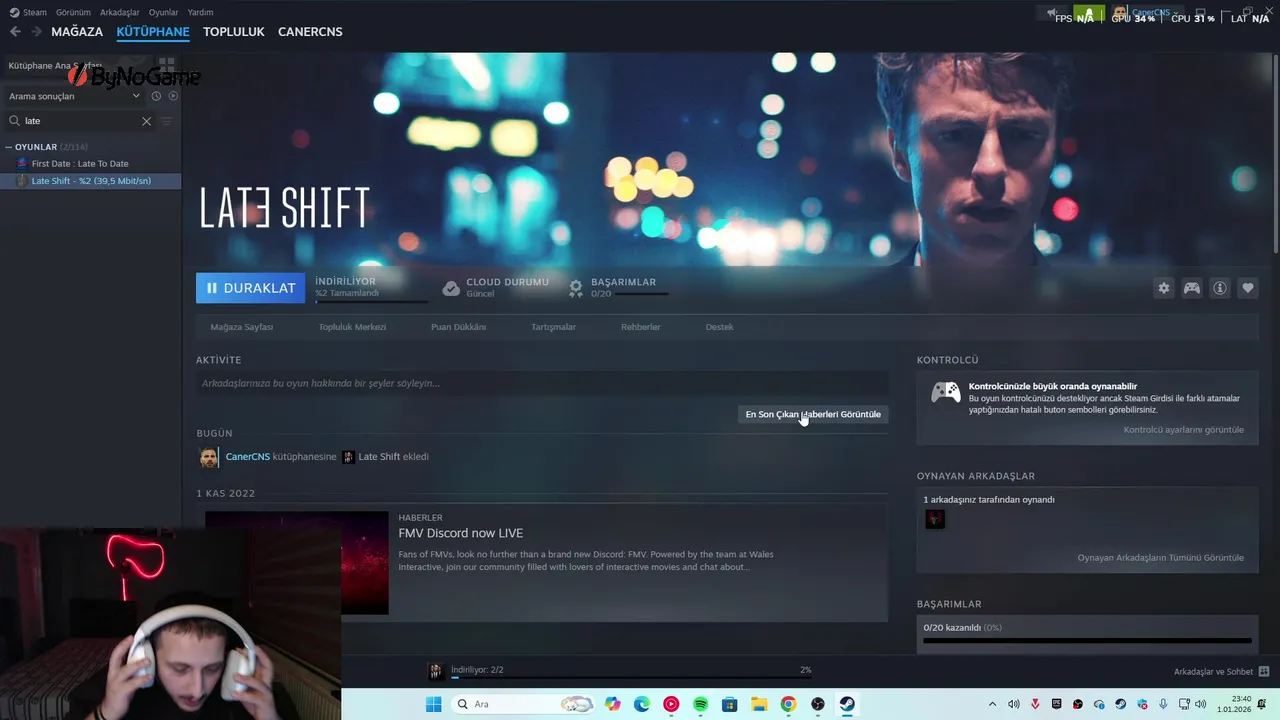Pause download with DURAKLAT button
This screenshot has height=720, width=1280.
coord(250,288)
